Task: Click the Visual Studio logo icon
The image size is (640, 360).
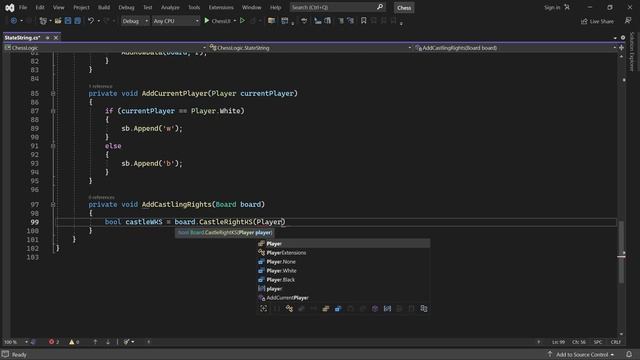Action: tap(9, 7)
